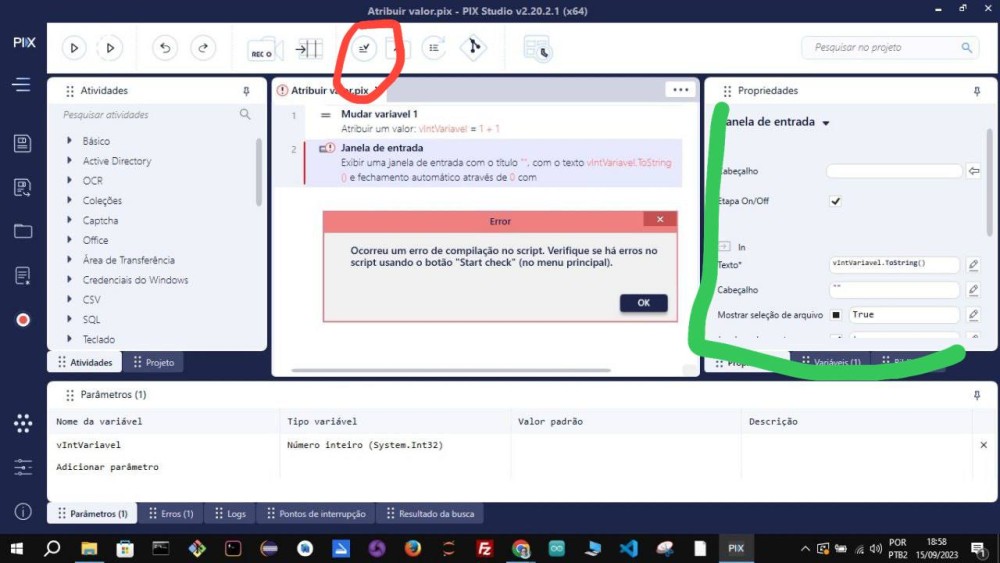Open the dots grid icon in sidebar

coord(23,423)
